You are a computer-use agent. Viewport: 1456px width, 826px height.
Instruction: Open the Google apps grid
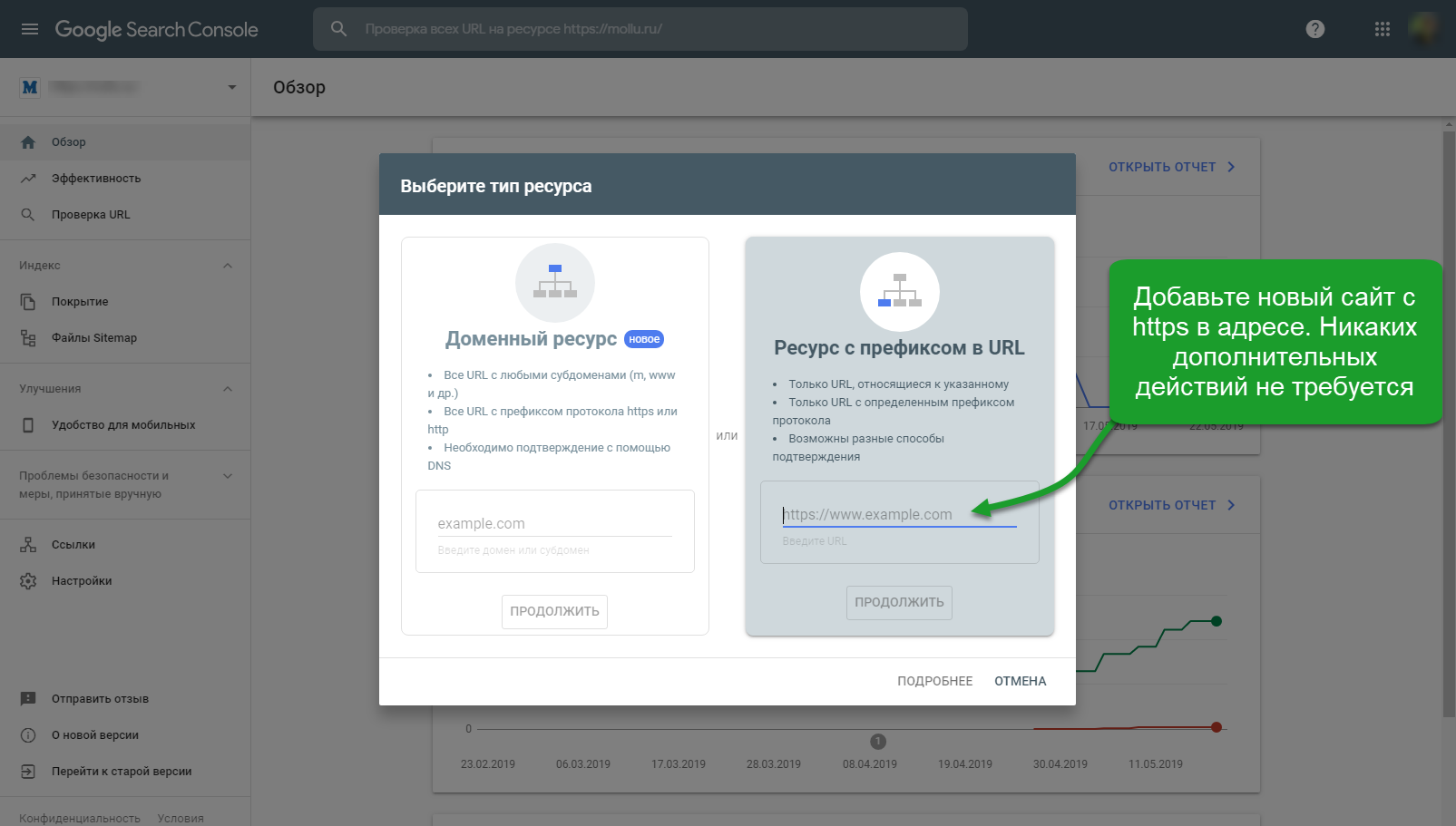(1383, 29)
